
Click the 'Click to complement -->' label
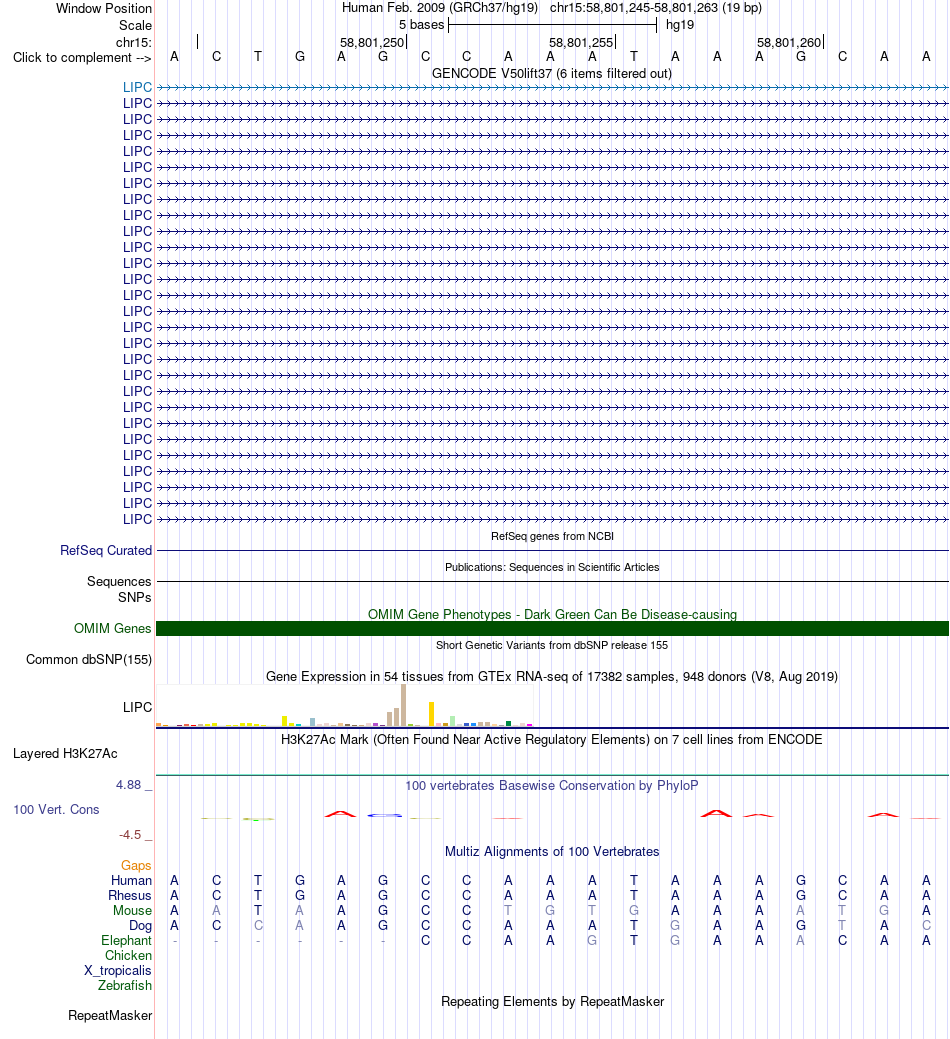pyautogui.click(x=81, y=58)
